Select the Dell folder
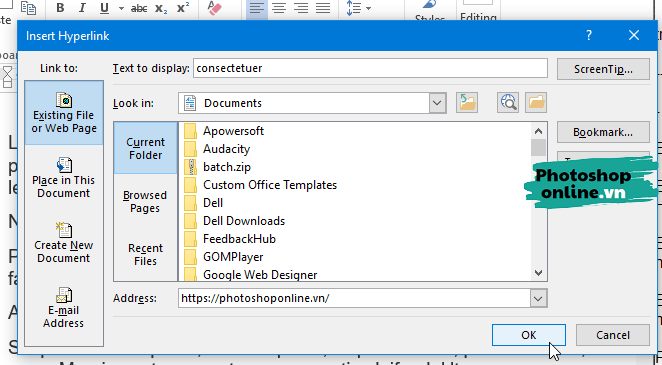Viewport: 662px width, 365px height. [203, 203]
